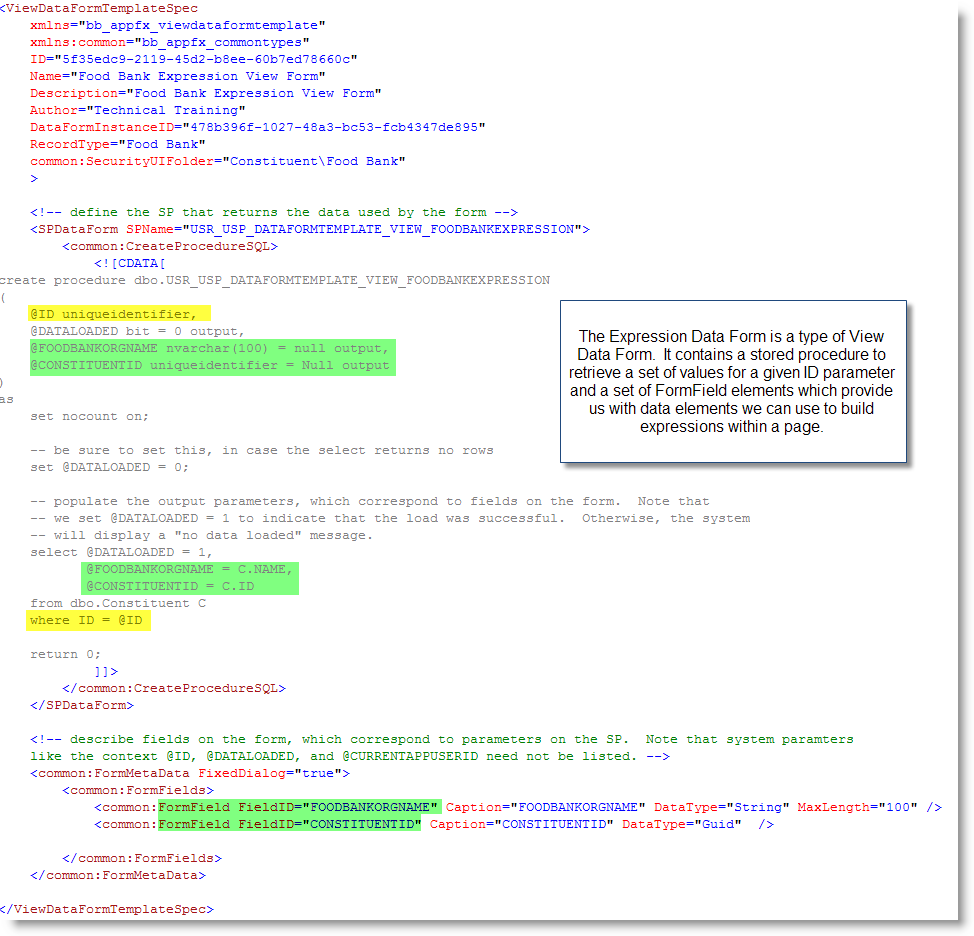Click highlighted '@CONSTITUENTID = C.ID' line
The image size is (974, 936).
[x=170, y=586]
